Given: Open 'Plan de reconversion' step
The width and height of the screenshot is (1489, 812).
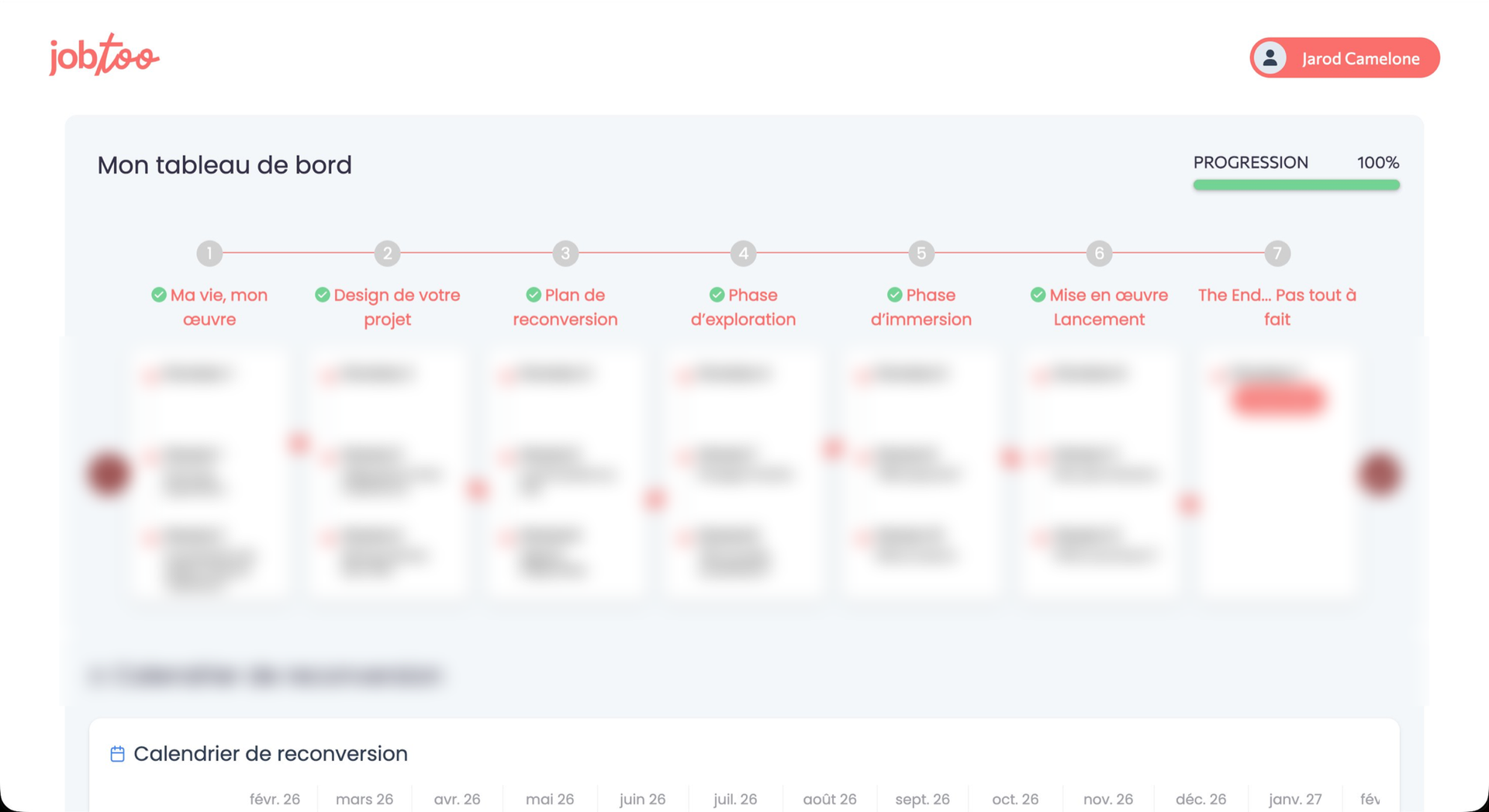Looking at the screenshot, I should pos(565,307).
